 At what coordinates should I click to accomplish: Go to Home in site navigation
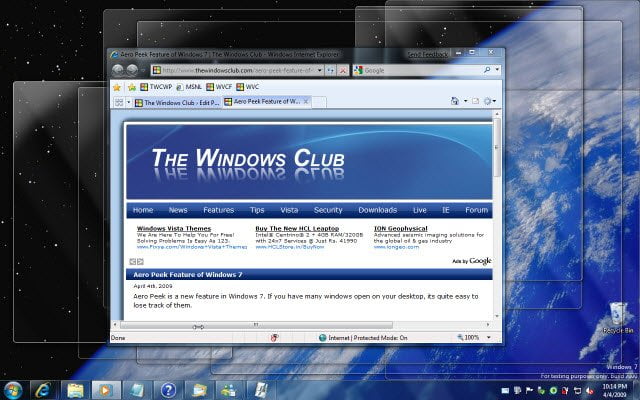(143, 210)
